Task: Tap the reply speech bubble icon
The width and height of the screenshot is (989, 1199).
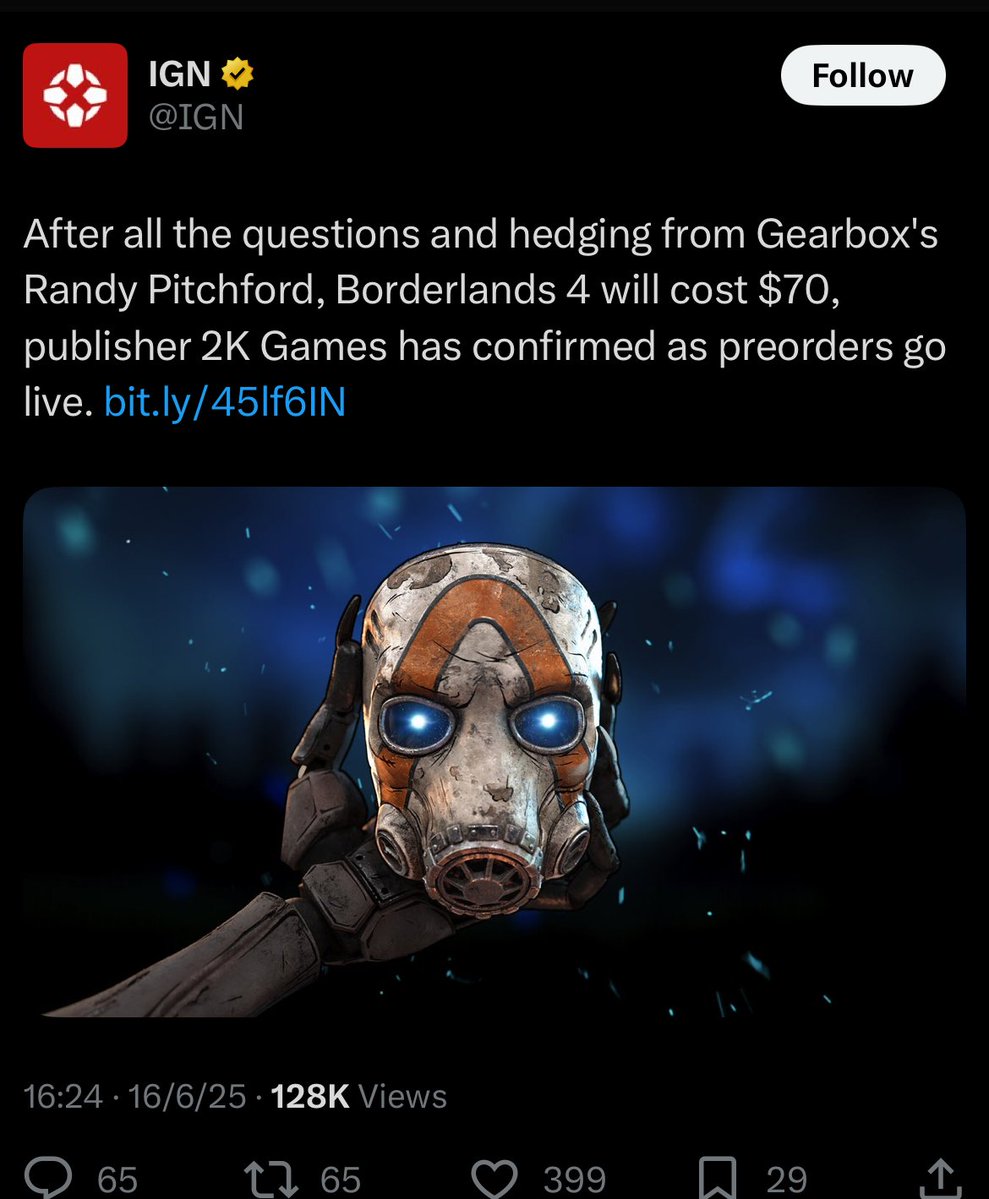Action: (x=49, y=1178)
